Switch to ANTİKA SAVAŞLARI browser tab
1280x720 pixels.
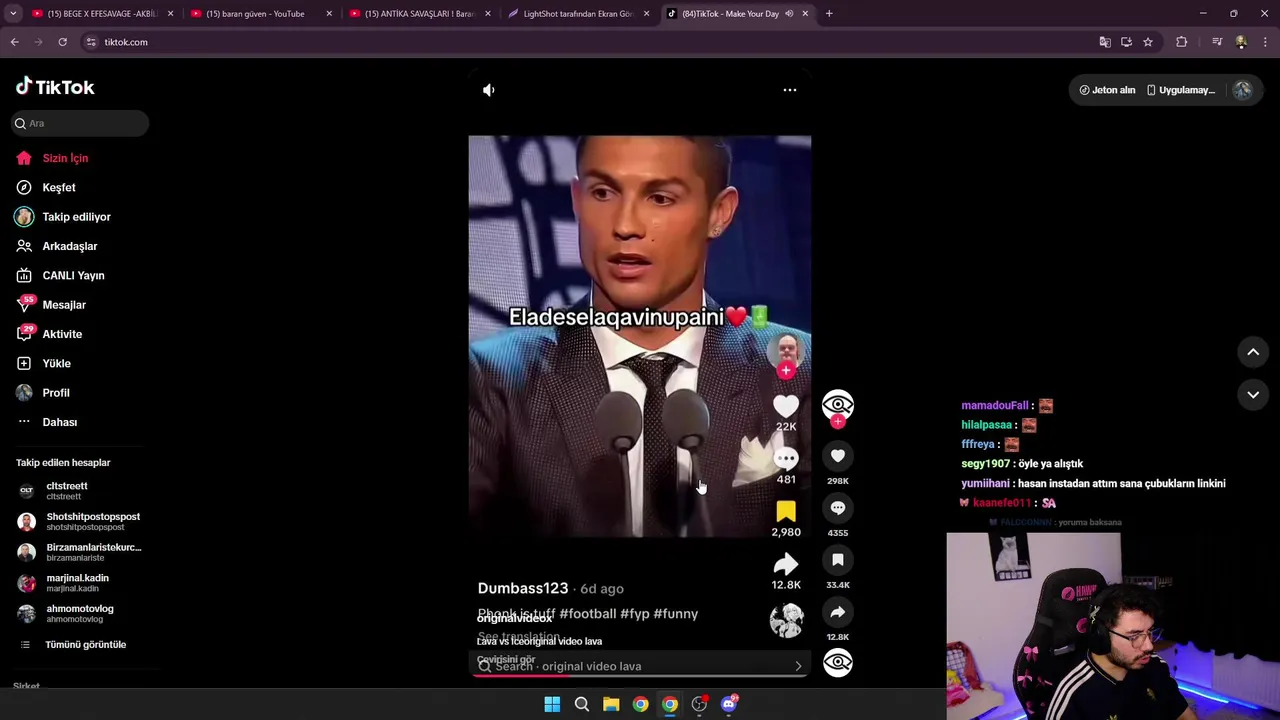(420, 14)
